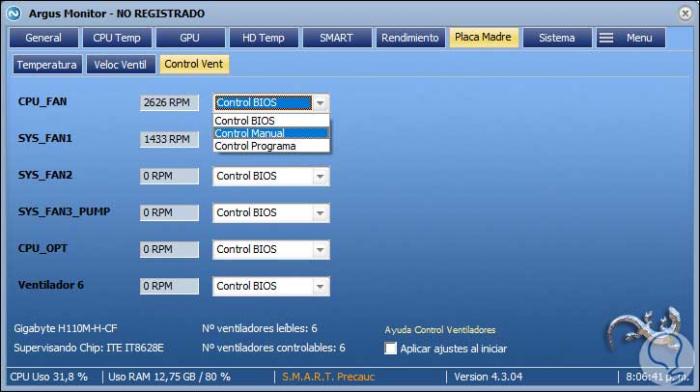Click the SYS_FAN2 0 RPM field

(169, 176)
